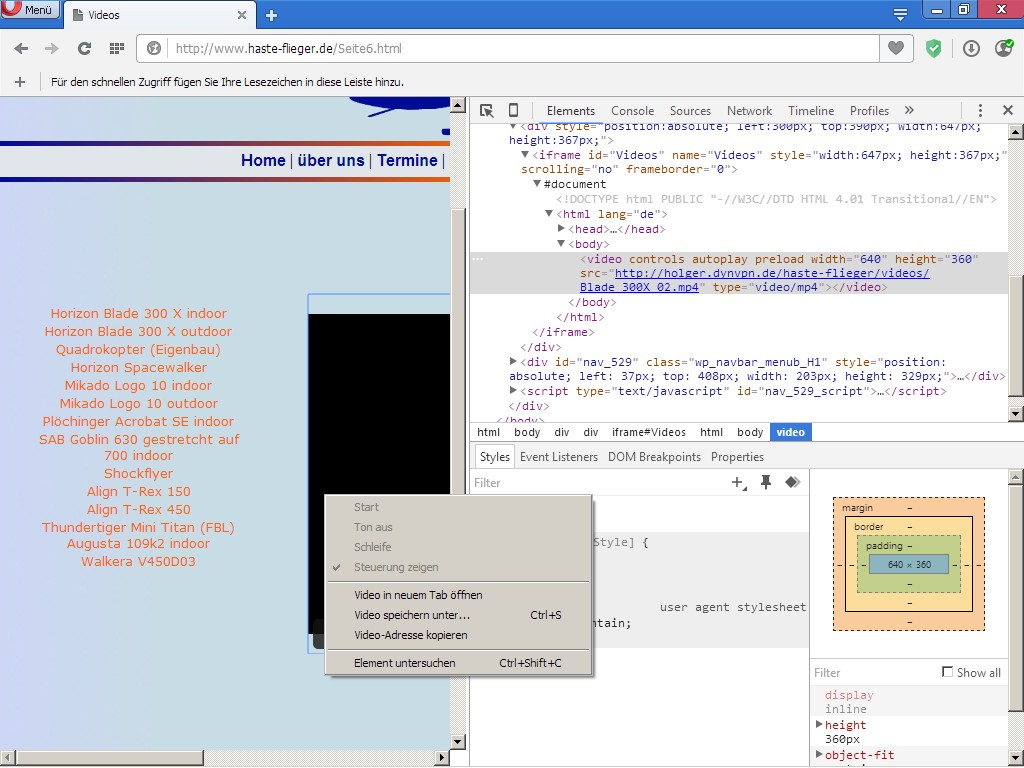1024x768 pixels.
Task: Choose 'Video in neuem Tab öffnen'
Action: click(459, 595)
